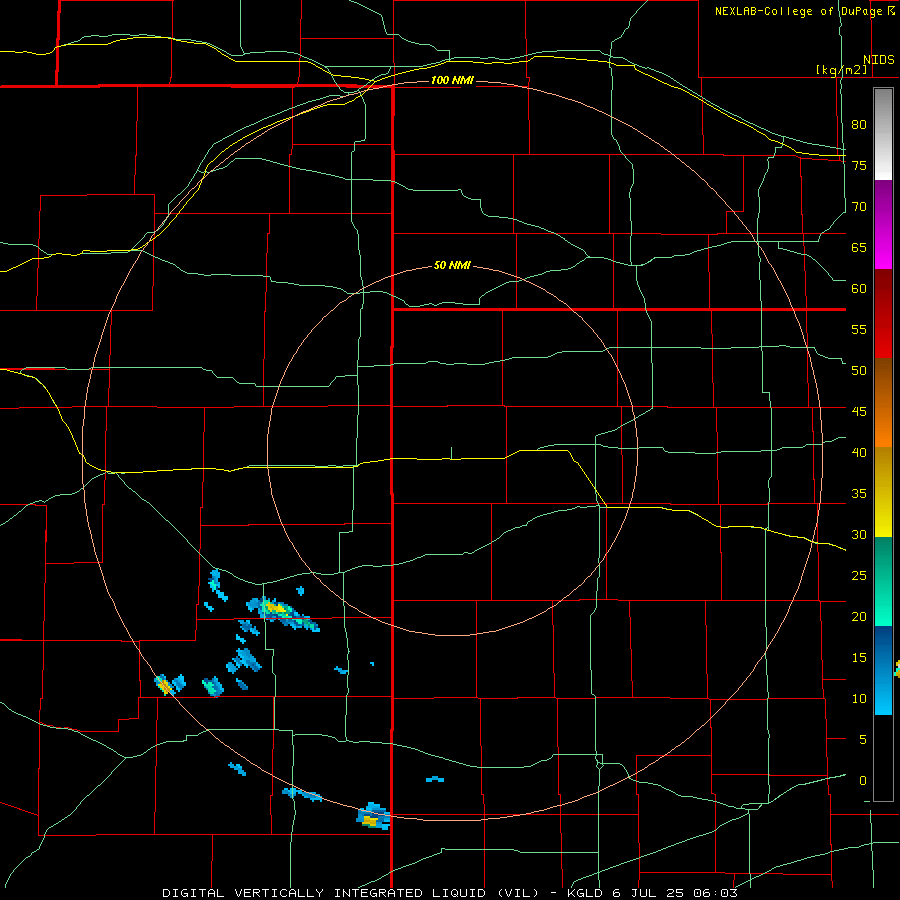Click the 30 value on the VIL scale

click(859, 534)
